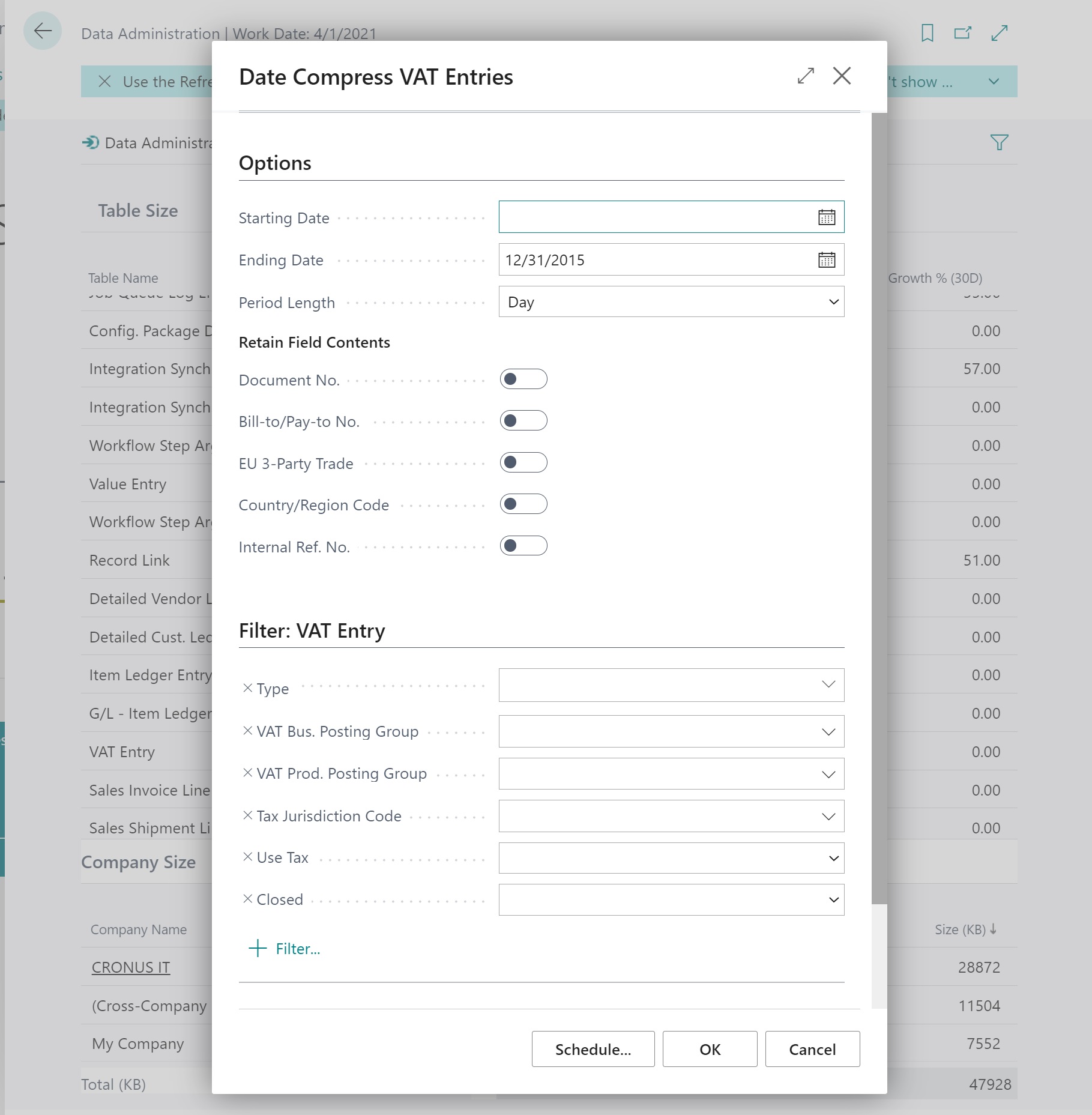
Task: Enable the EU 3-Party Trade switch
Action: [523, 463]
